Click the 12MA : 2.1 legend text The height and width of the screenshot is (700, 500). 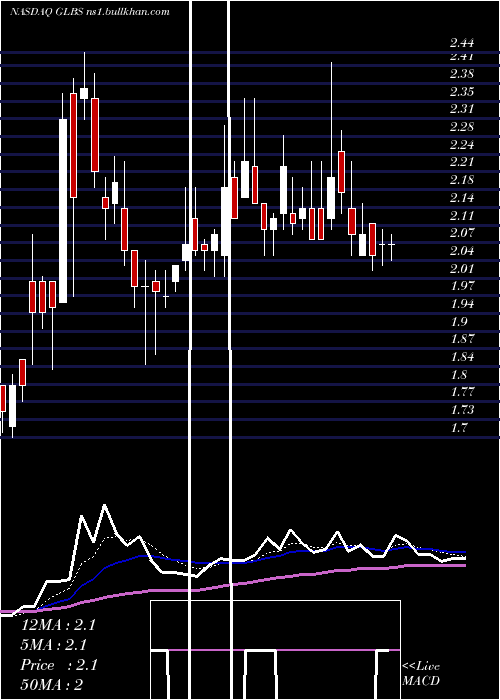tap(58, 625)
